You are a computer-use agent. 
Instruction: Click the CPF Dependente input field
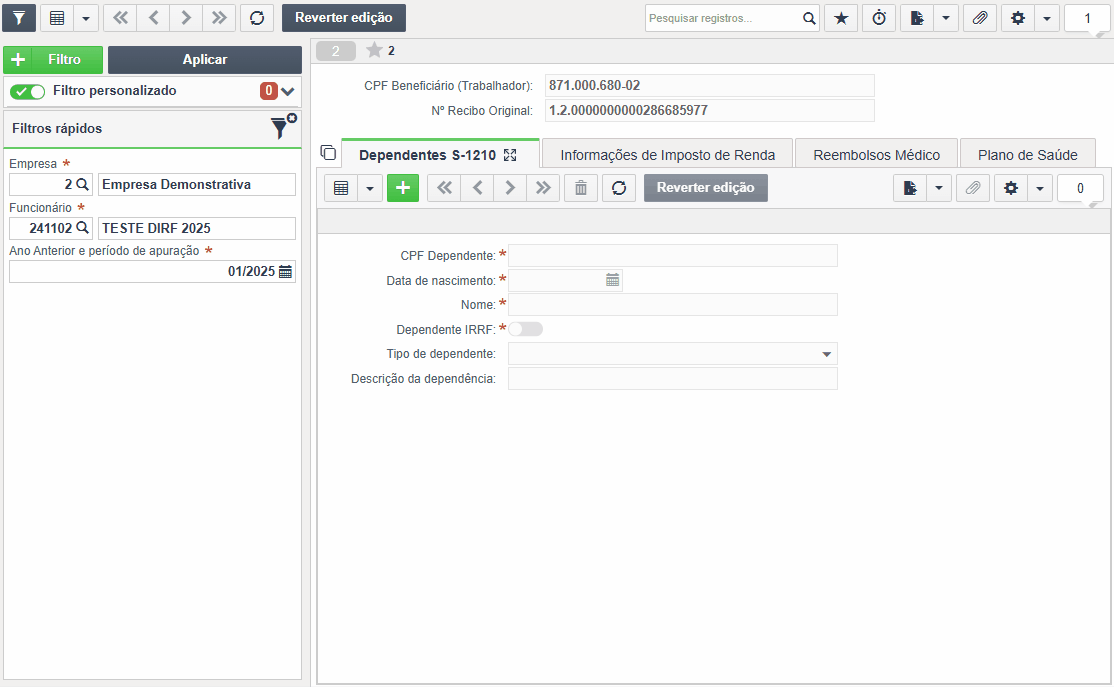(673, 256)
